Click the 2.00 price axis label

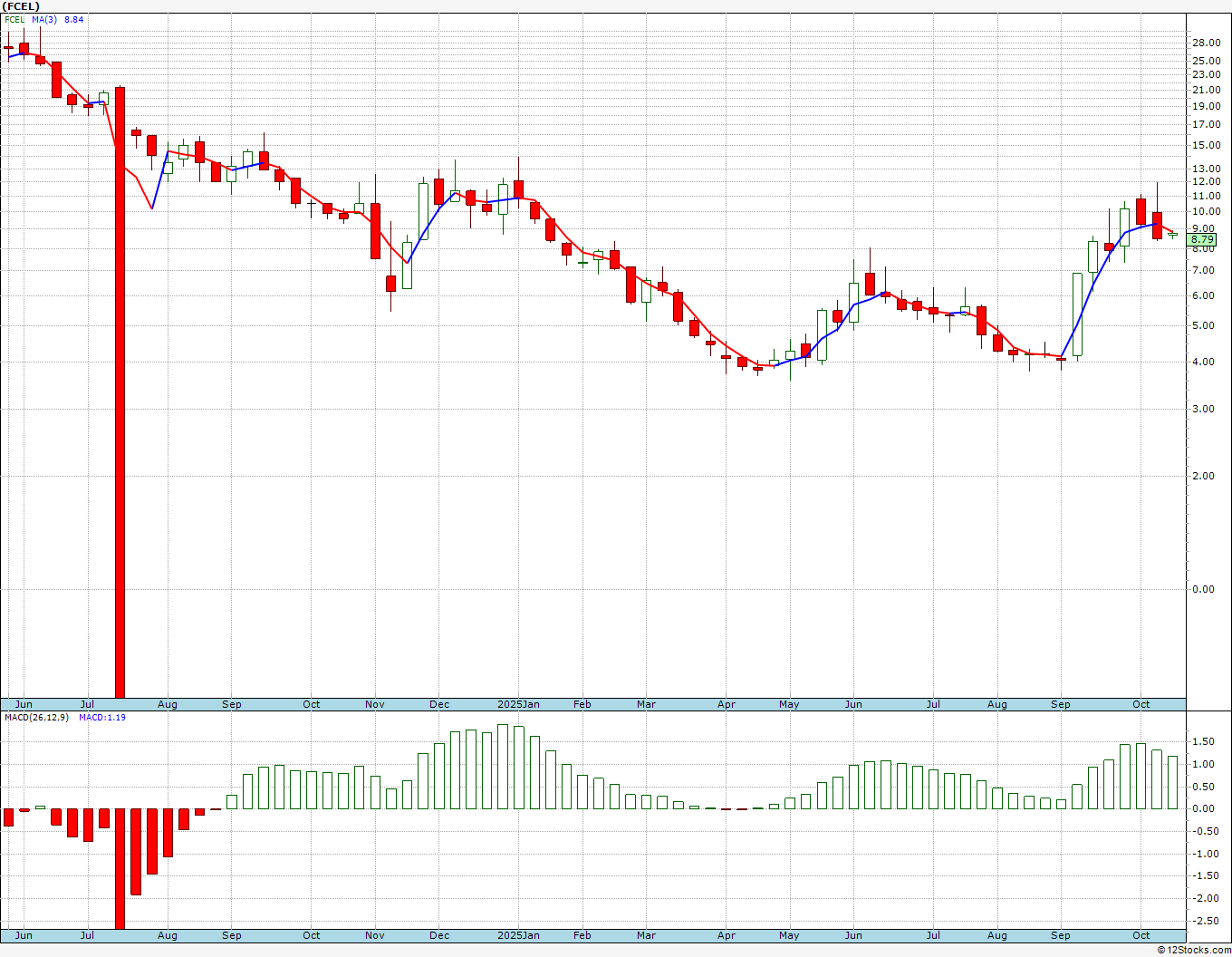(1205, 476)
